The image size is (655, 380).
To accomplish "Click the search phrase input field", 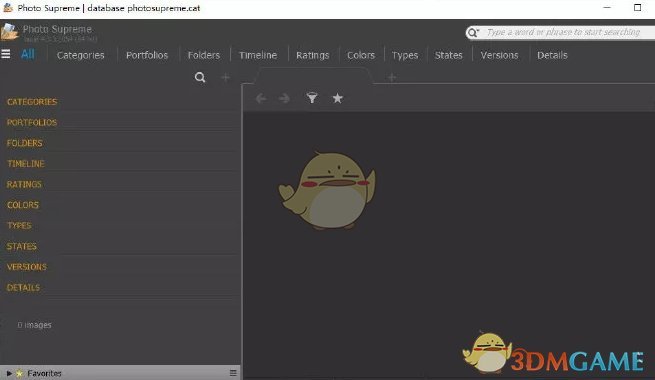I will pos(564,32).
